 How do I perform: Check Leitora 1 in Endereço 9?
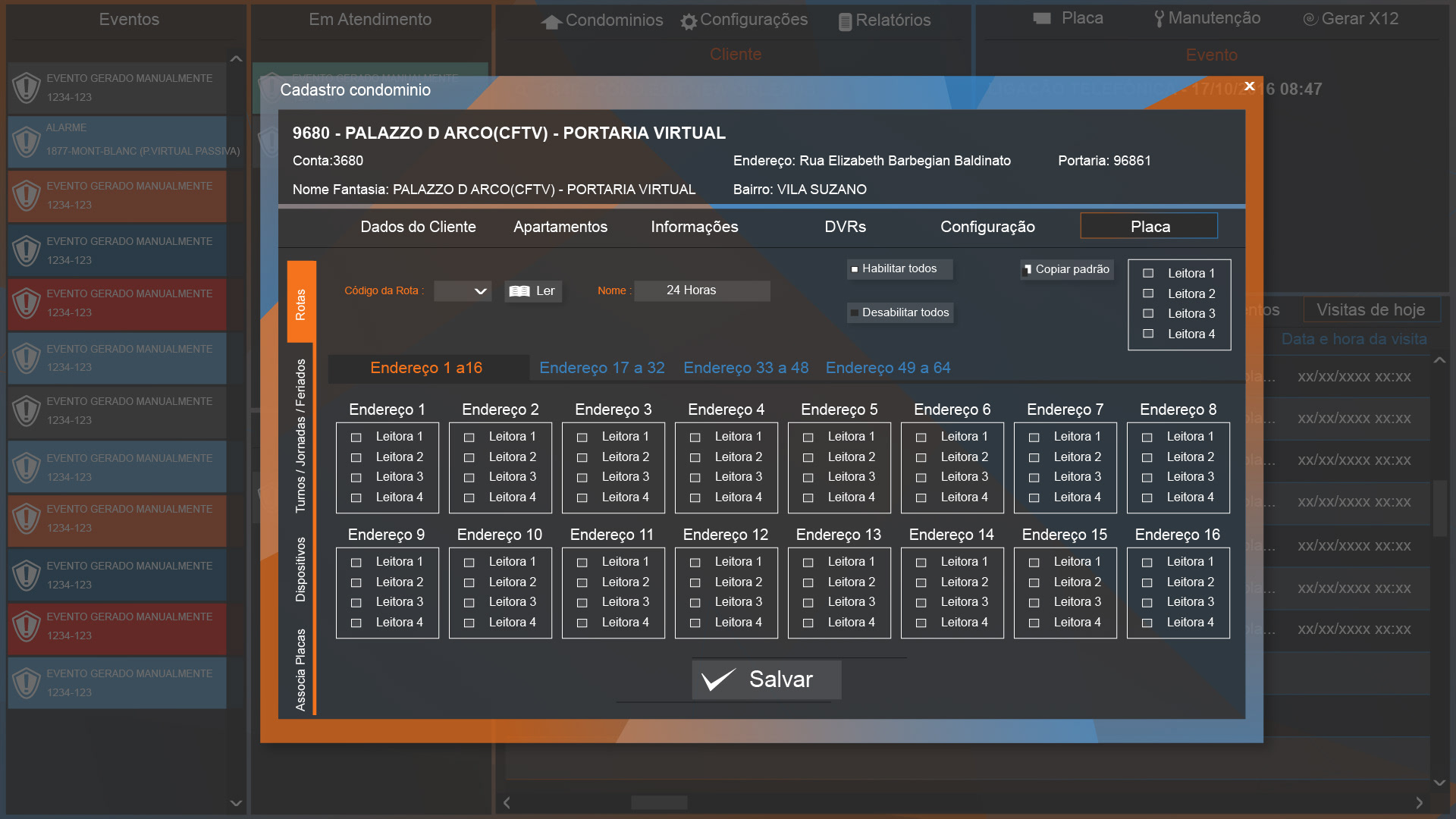point(356,563)
